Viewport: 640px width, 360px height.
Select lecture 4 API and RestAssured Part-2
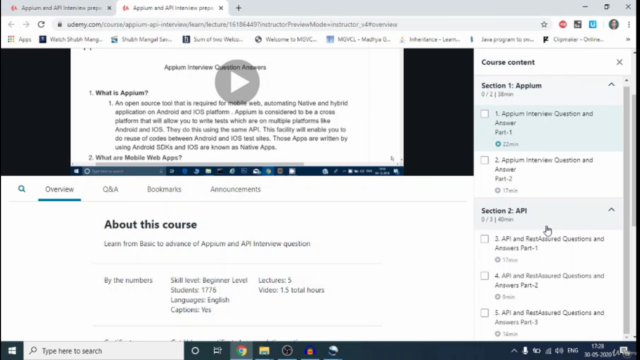(x=549, y=280)
